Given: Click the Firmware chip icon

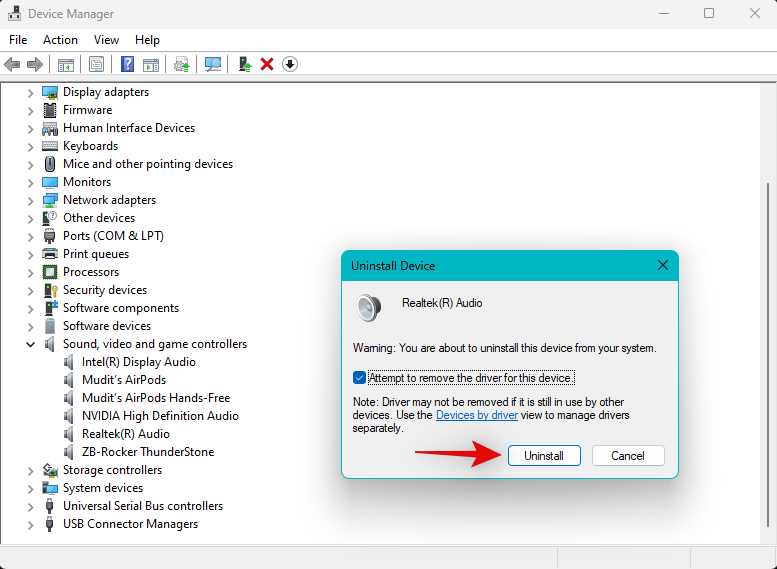Looking at the screenshot, I should pyautogui.click(x=50, y=110).
